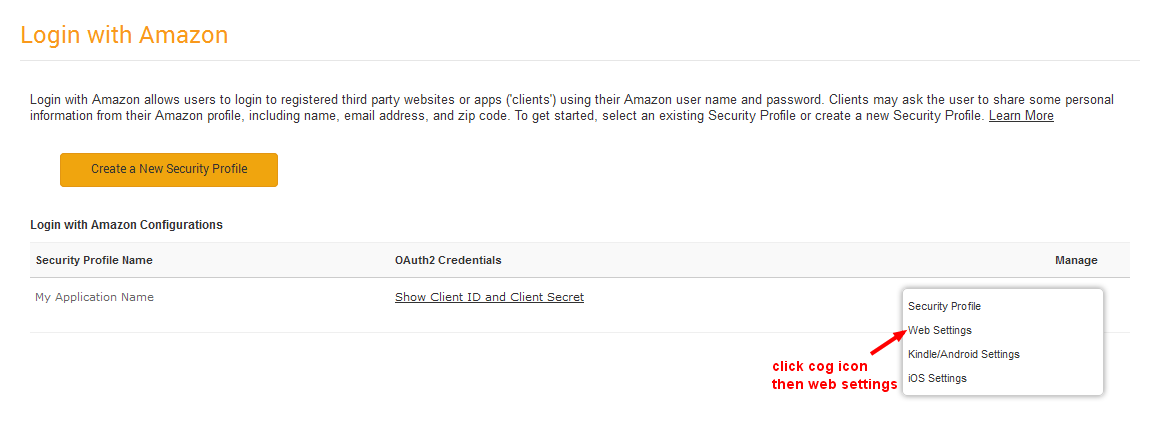Click the Login with Amazon Configurations label
The image size is (1164, 435).
126,225
